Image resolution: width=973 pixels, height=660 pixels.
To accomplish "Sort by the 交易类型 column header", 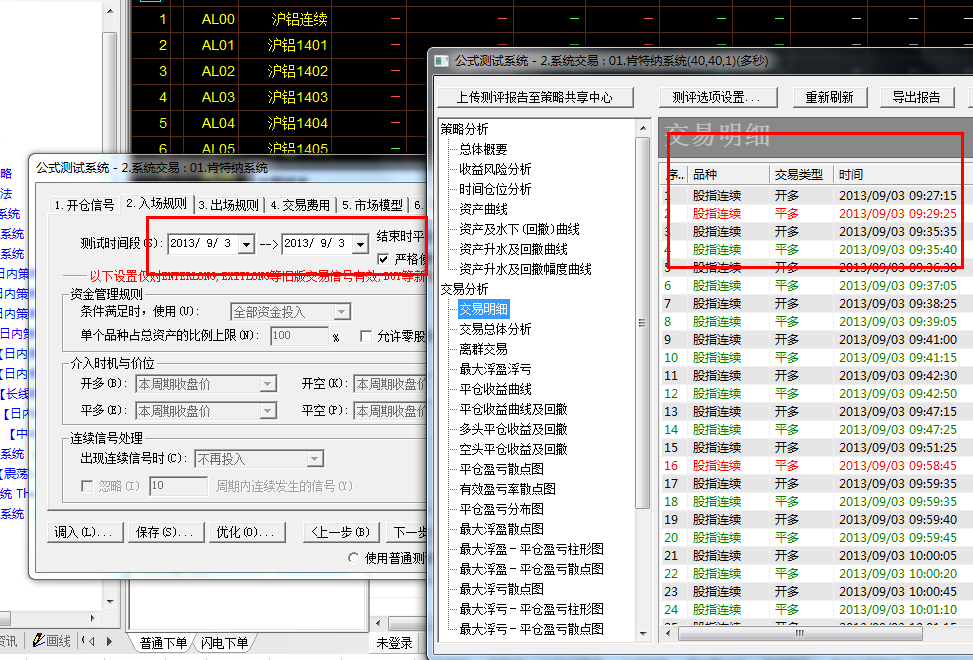I will (x=799, y=174).
